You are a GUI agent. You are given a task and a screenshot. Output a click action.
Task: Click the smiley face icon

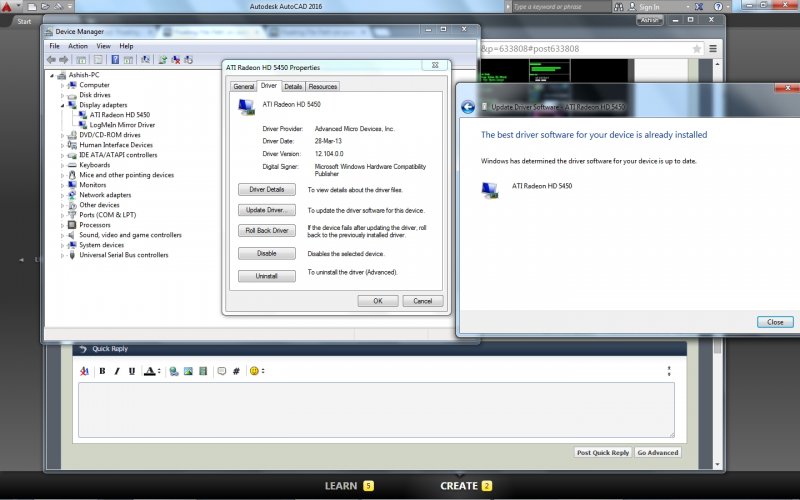click(254, 371)
